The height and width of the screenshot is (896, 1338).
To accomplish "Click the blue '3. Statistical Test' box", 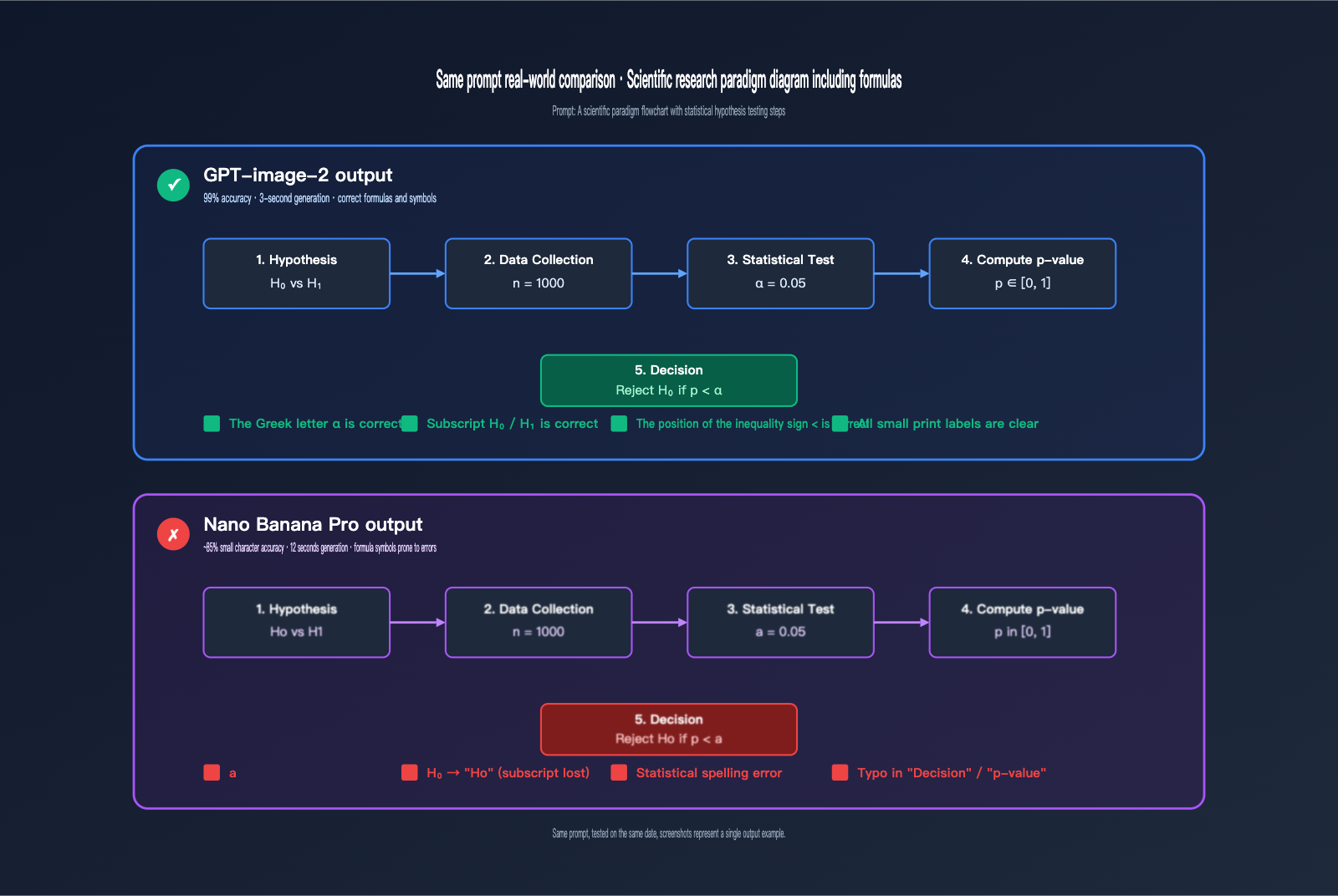I will pyautogui.click(x=780, y=273).
